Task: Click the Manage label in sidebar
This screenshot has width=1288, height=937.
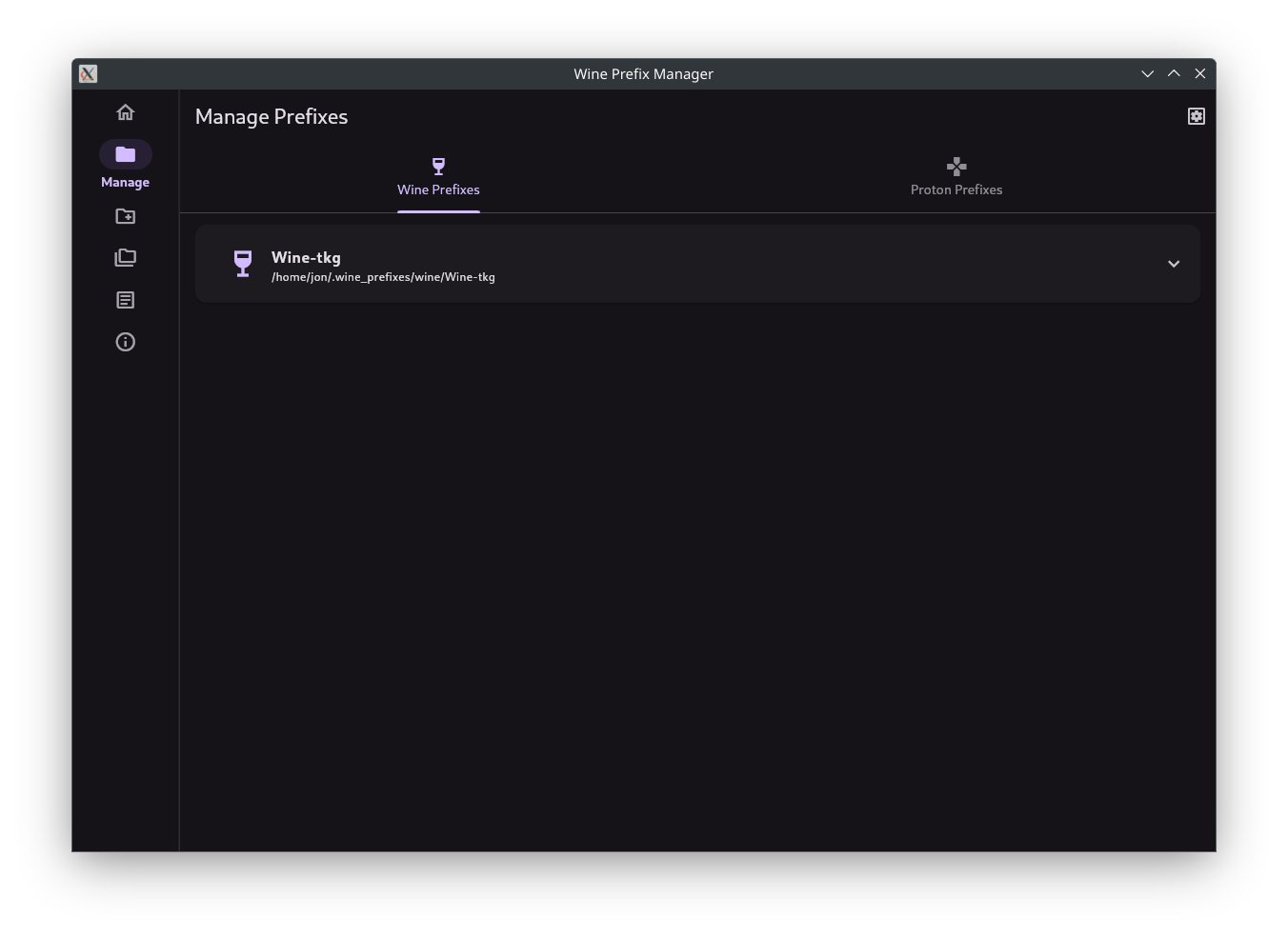Action: click(125, 182)
